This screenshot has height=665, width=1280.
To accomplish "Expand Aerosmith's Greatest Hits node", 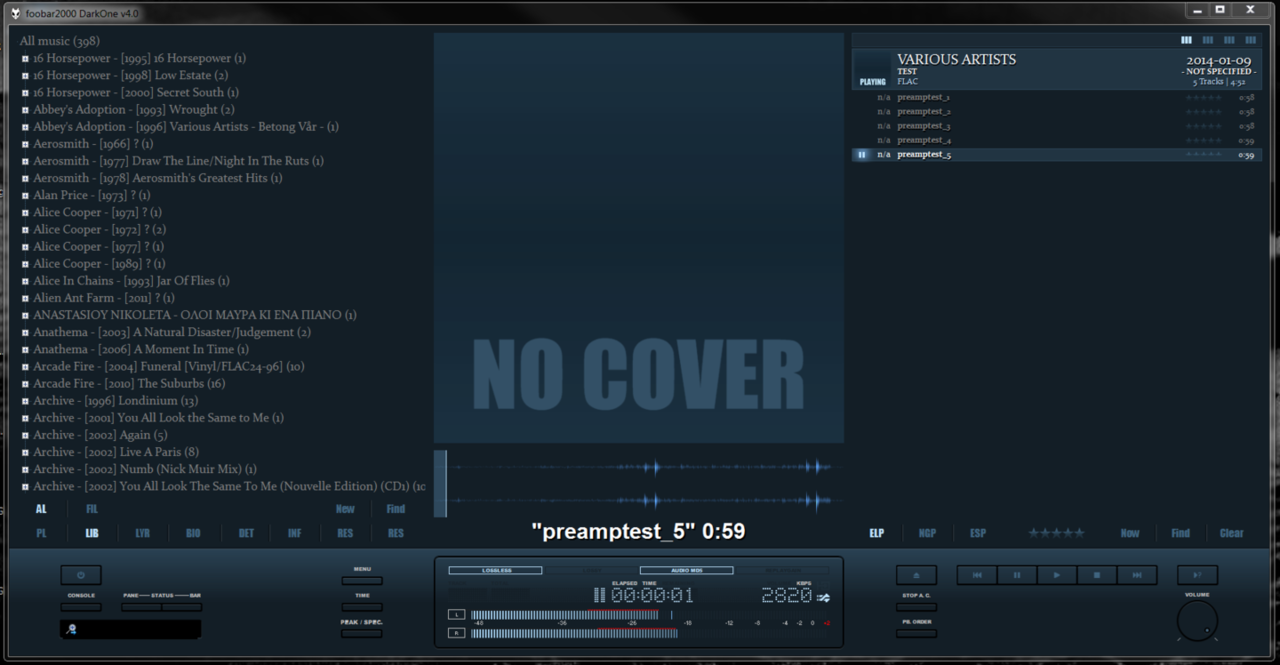I will tap(25, 178).
